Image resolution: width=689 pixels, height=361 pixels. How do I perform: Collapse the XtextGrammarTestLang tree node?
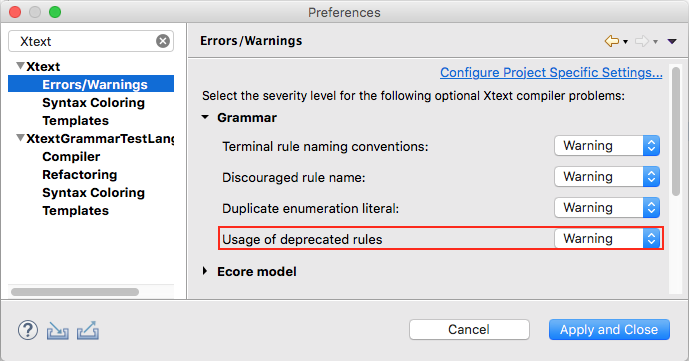click(x=20, y=138)
